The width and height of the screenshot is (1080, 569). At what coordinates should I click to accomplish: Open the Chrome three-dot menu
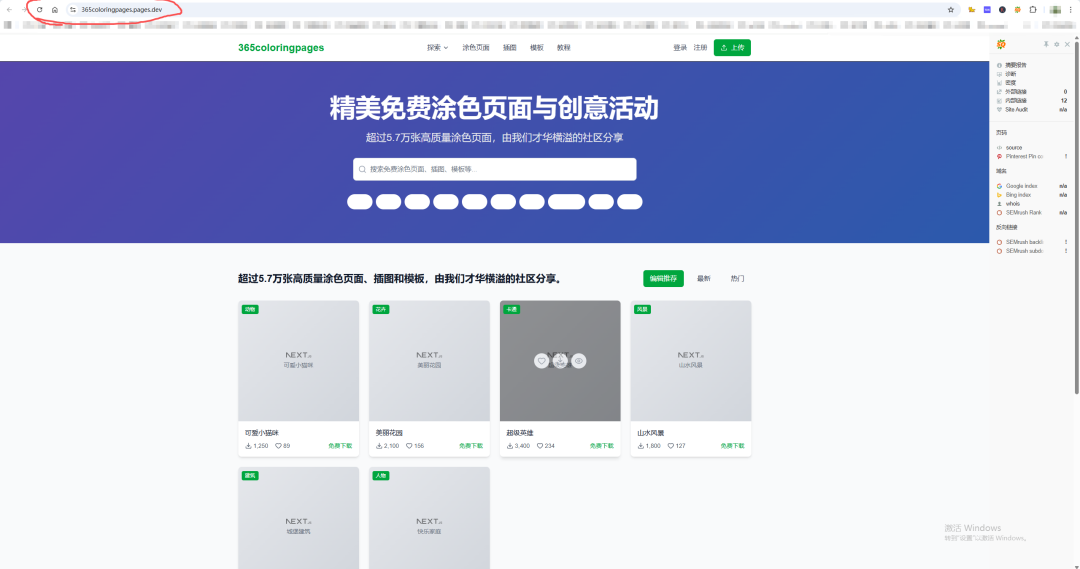pos(1070,10)
